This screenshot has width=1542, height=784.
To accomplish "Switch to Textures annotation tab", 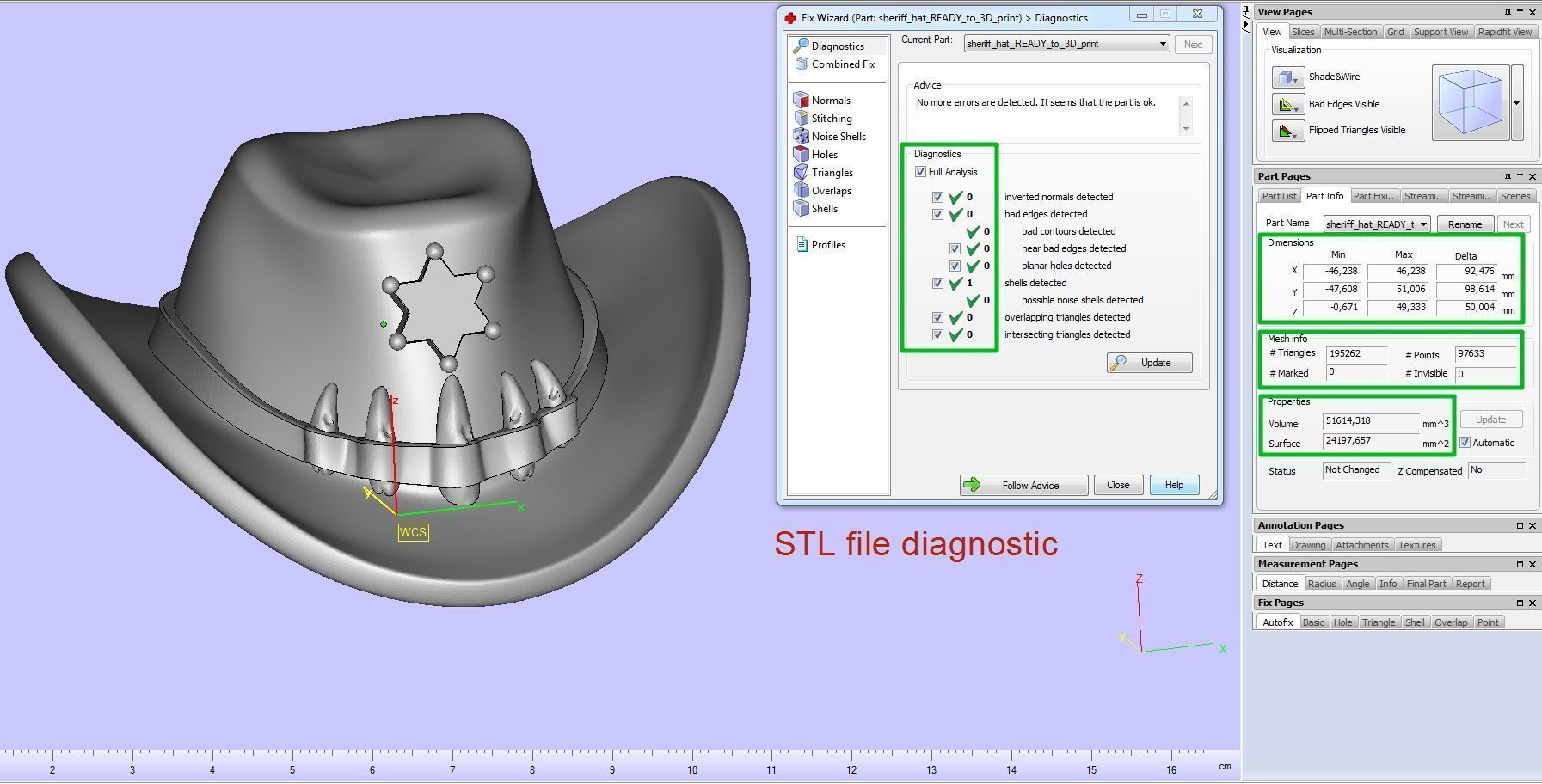I will pos(1416,545).
